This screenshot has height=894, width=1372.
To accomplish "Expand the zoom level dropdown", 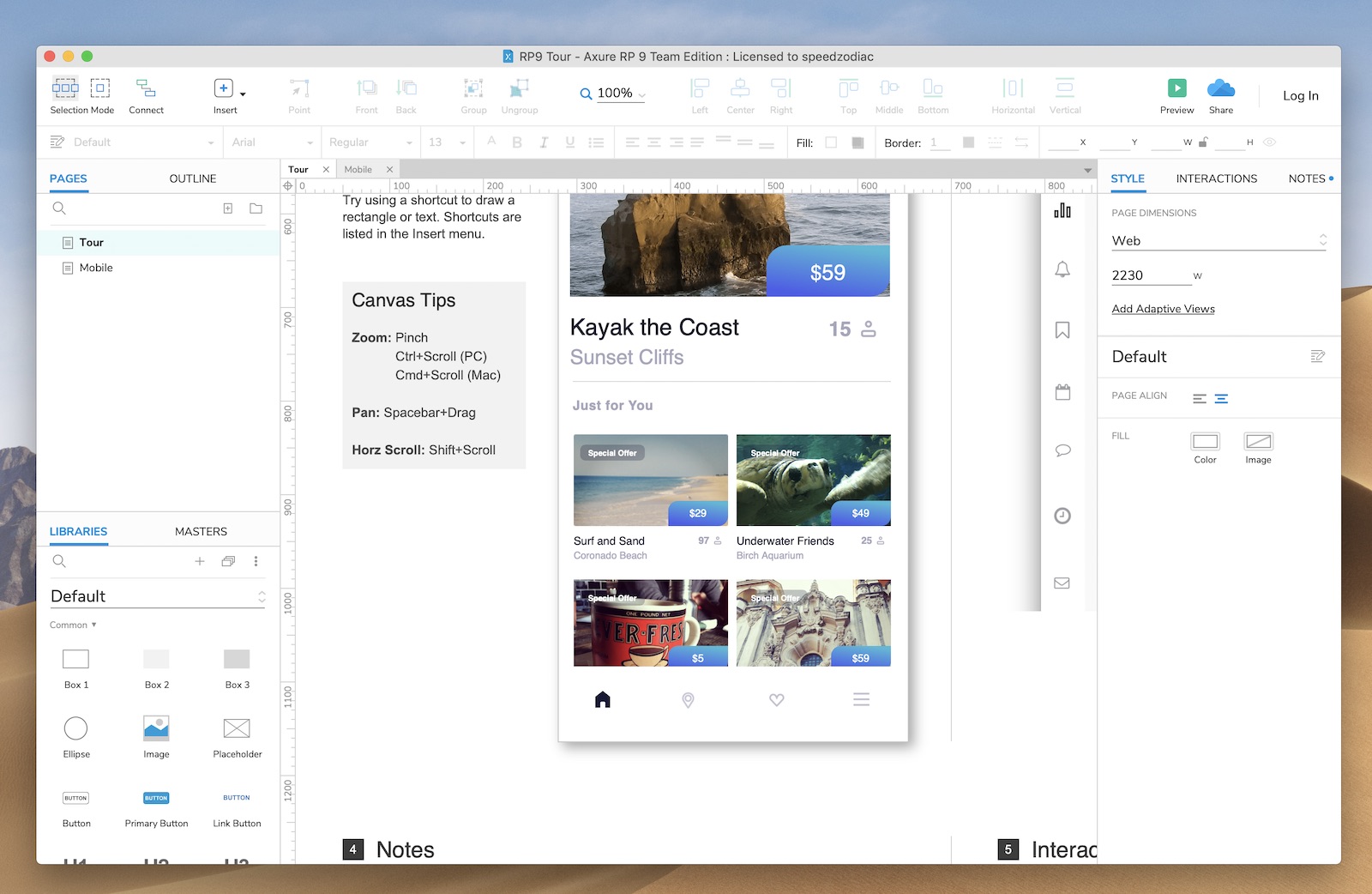I will click(x=640, y=94).
